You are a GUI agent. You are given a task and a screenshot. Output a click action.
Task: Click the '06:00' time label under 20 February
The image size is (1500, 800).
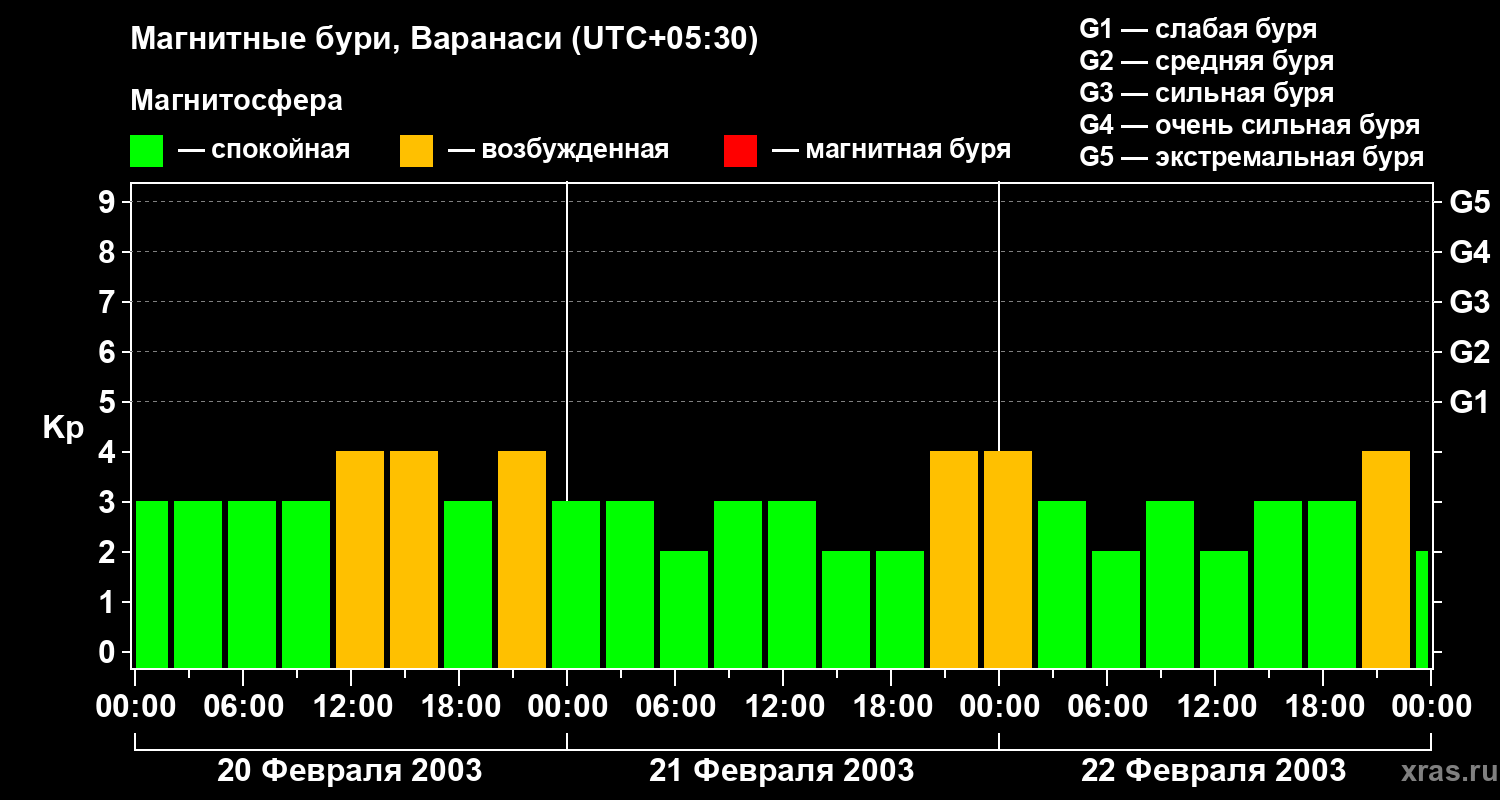[x=243, y=707]
